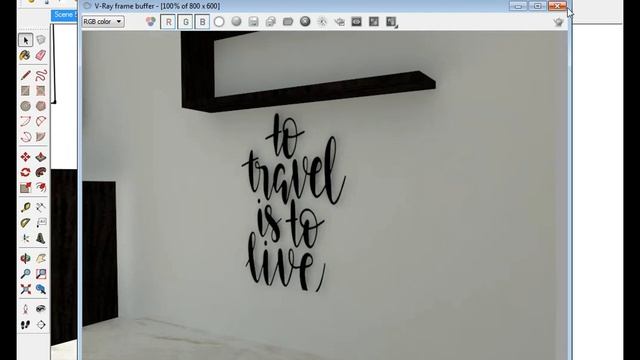Toggle the region render icon
The width and height of the screenshot is (640, 360).
[356, 22]
